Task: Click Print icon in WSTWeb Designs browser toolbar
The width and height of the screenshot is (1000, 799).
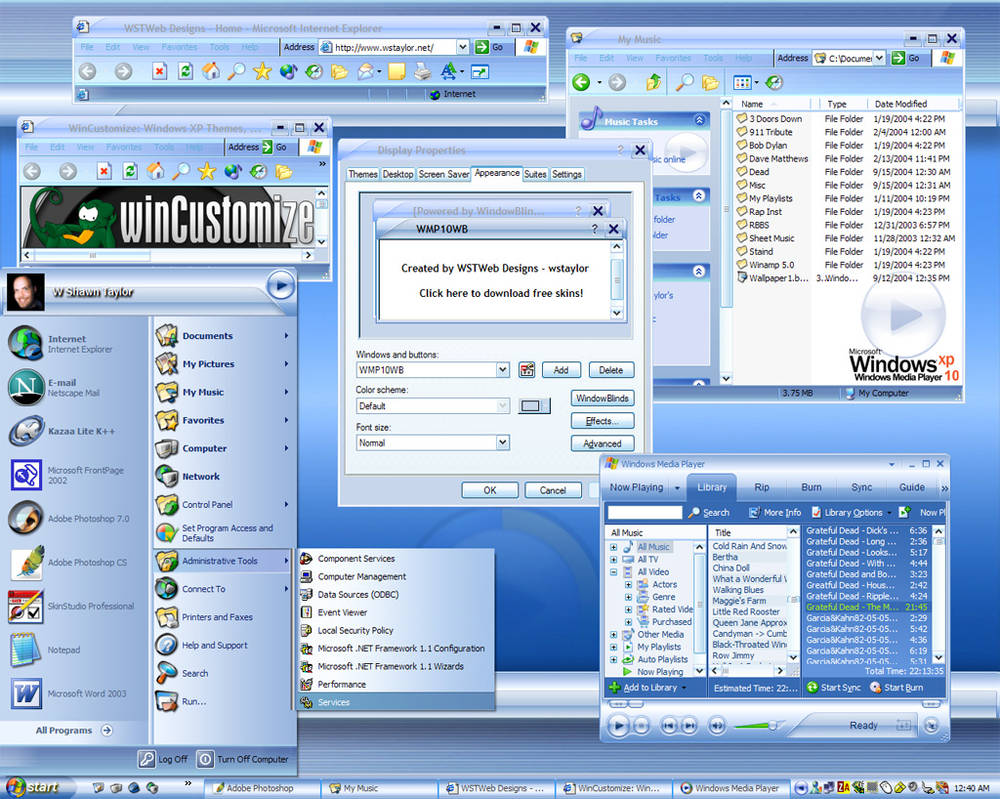Action: pyautogui.click(x=422, y=71)
